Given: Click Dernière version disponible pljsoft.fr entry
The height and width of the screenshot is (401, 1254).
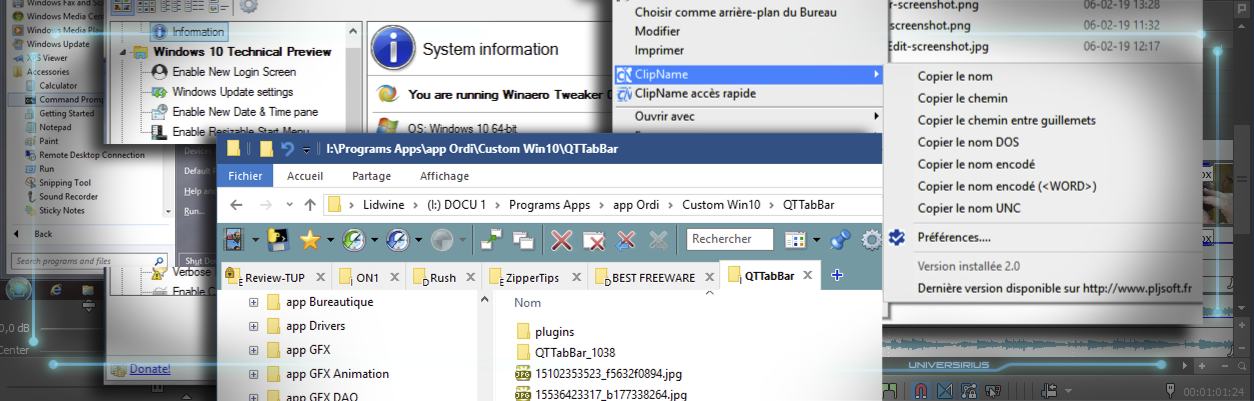Looking at the screenshot, I should pyautogui.click(x=1054, y=288).
